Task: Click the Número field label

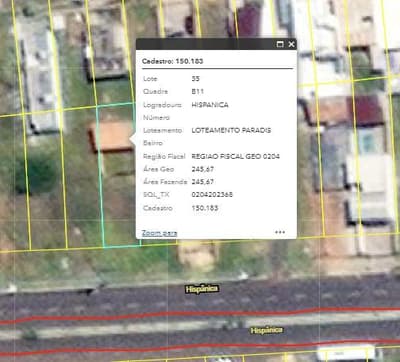Action: tap(156, 118)
